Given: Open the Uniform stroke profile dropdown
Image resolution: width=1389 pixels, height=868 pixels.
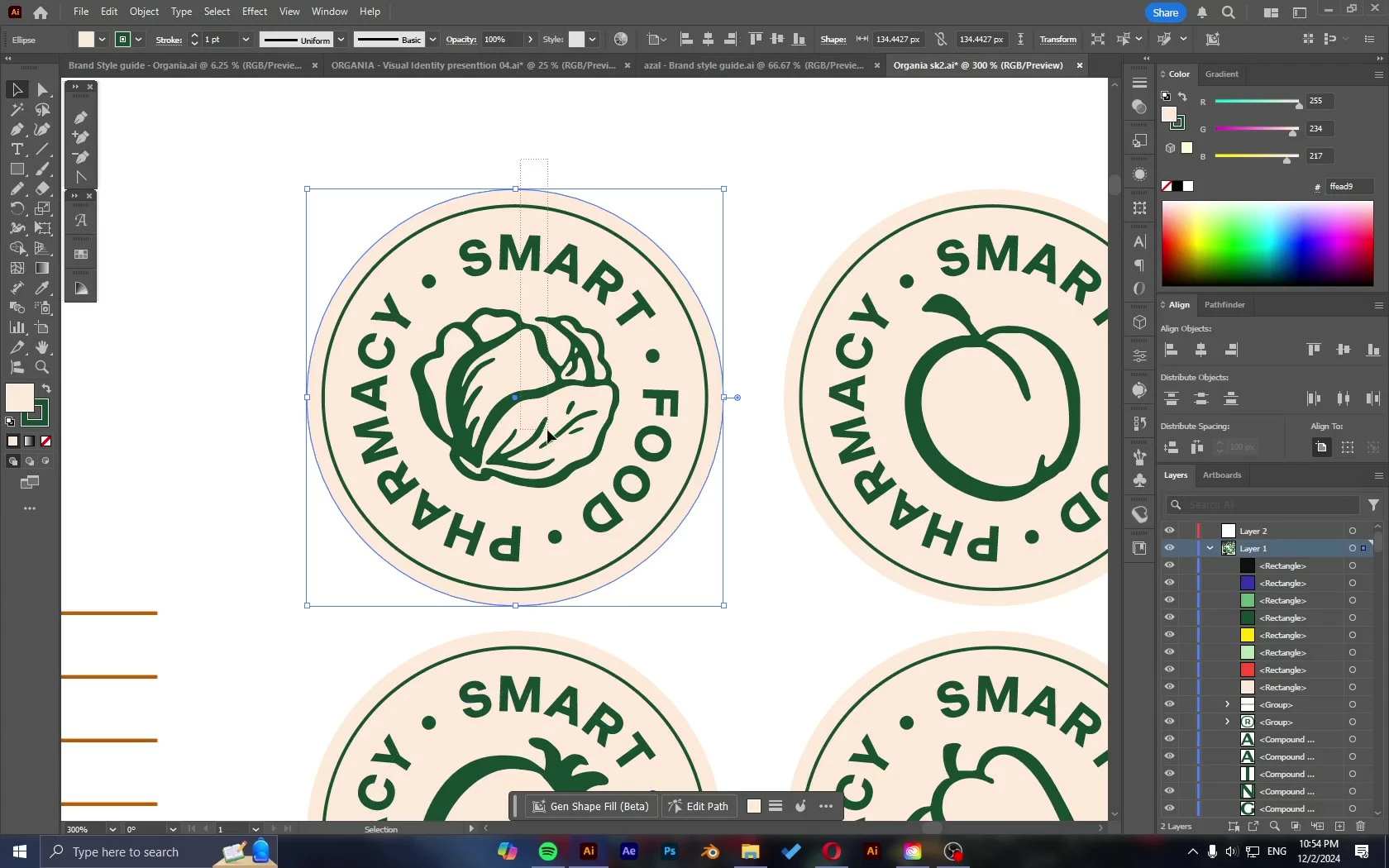Looking at the screenshot, I should [341, 40].
